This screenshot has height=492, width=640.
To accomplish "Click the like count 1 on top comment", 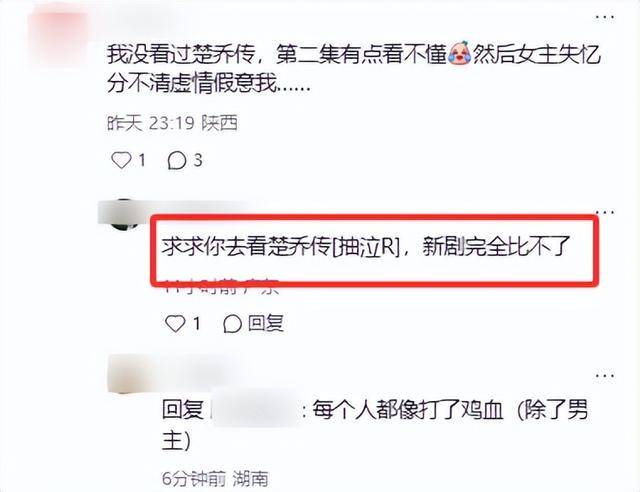I will pyautogui.click(x=142, y=160).
